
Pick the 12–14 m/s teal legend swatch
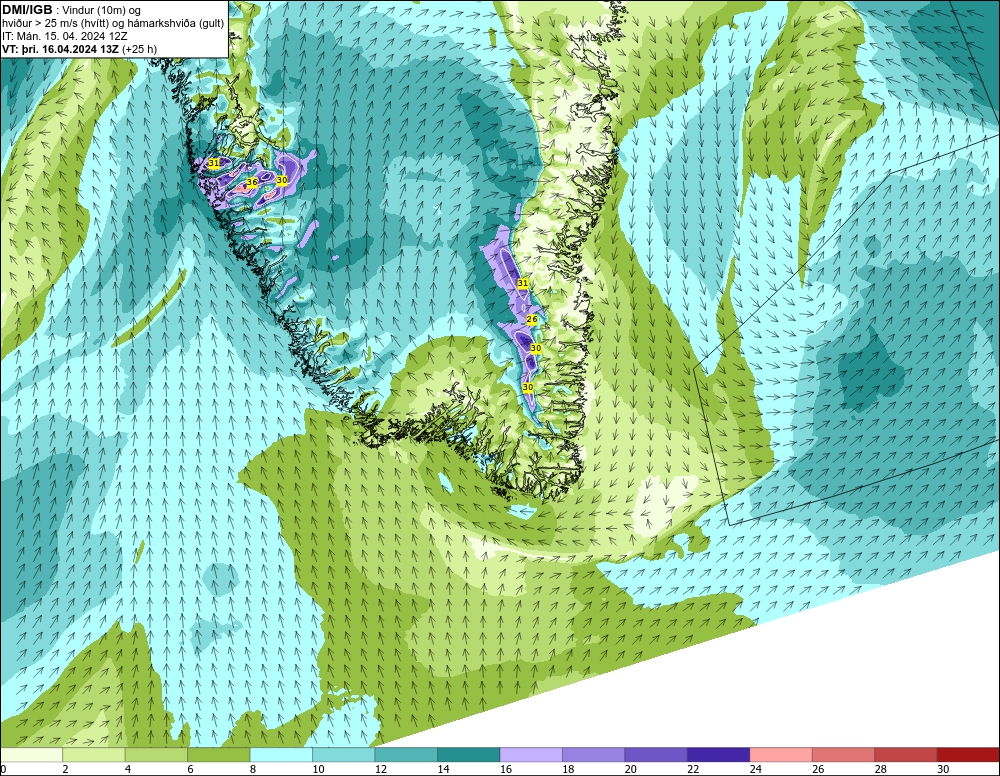coord(406,755)
